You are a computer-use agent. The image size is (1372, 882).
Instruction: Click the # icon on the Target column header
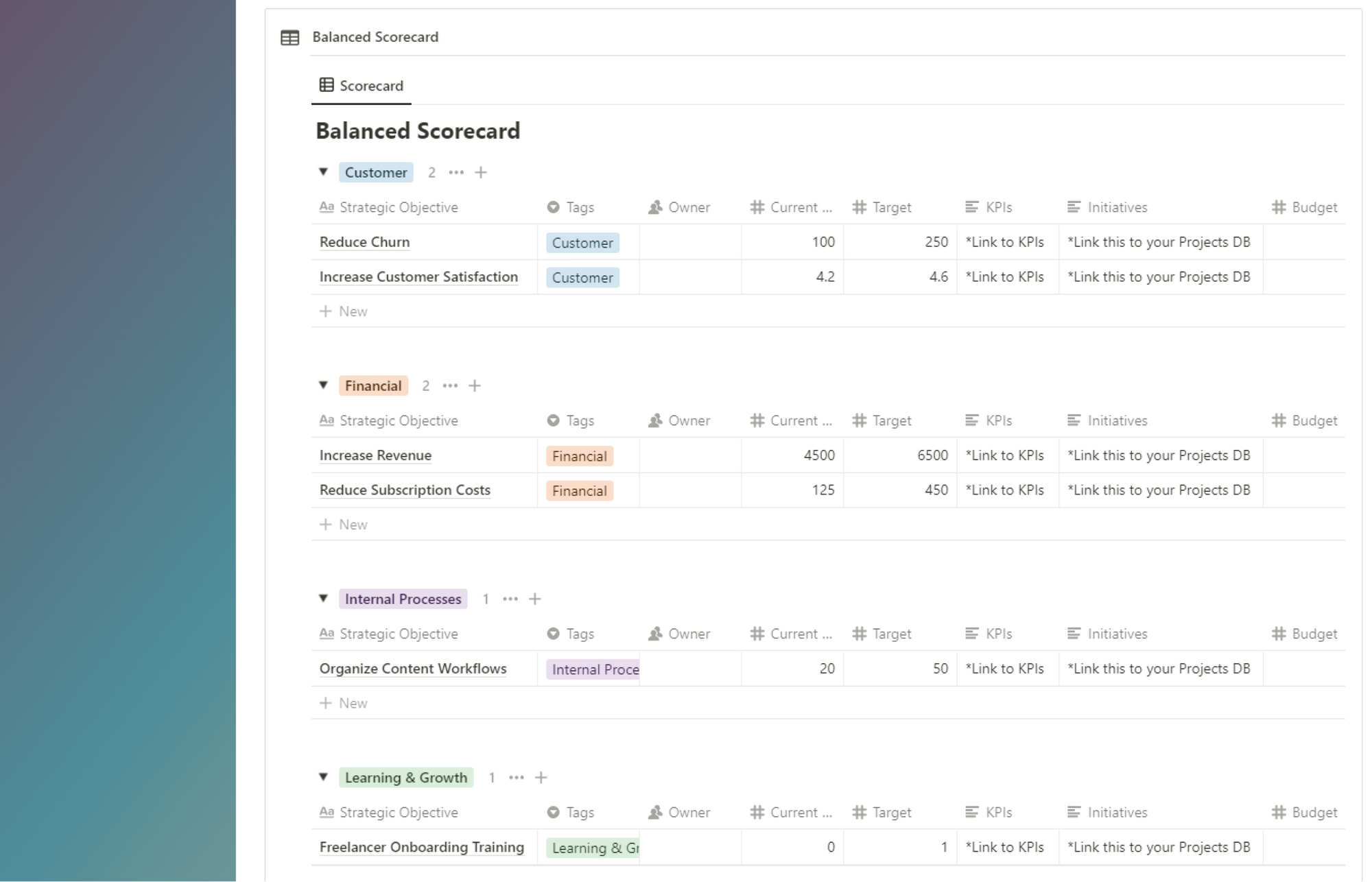(x=858, y=206)
